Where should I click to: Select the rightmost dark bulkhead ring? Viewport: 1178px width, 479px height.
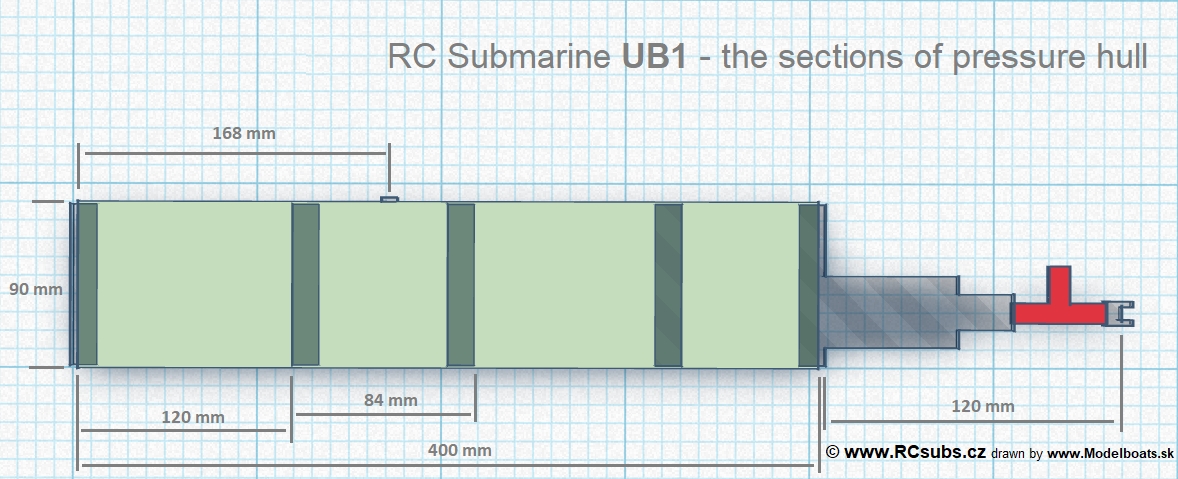tap(808, 284)
